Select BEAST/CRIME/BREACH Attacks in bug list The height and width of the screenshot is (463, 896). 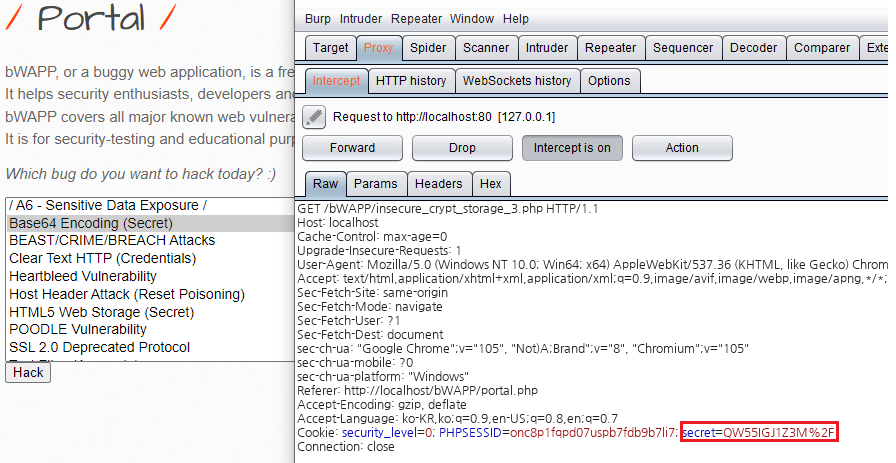pos(150,240)
